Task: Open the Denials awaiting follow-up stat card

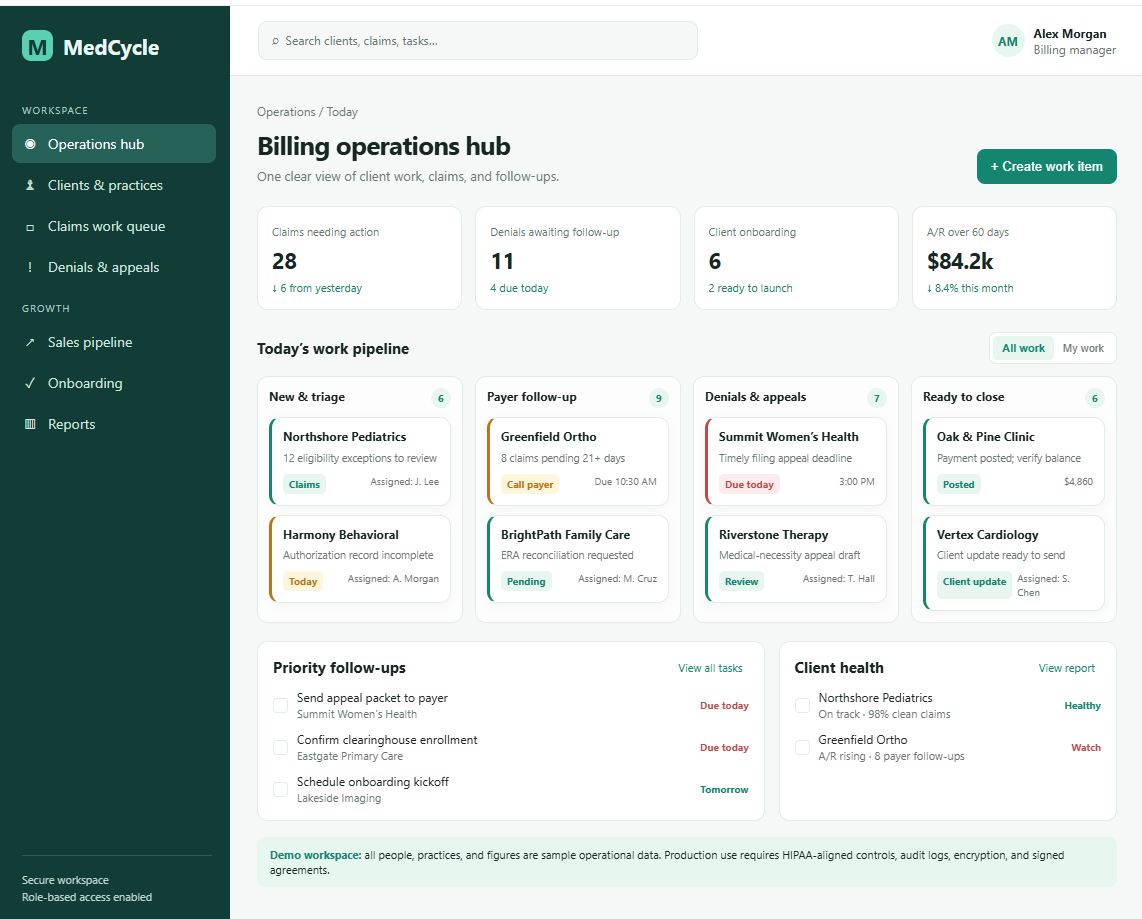Action: (578, 258)
